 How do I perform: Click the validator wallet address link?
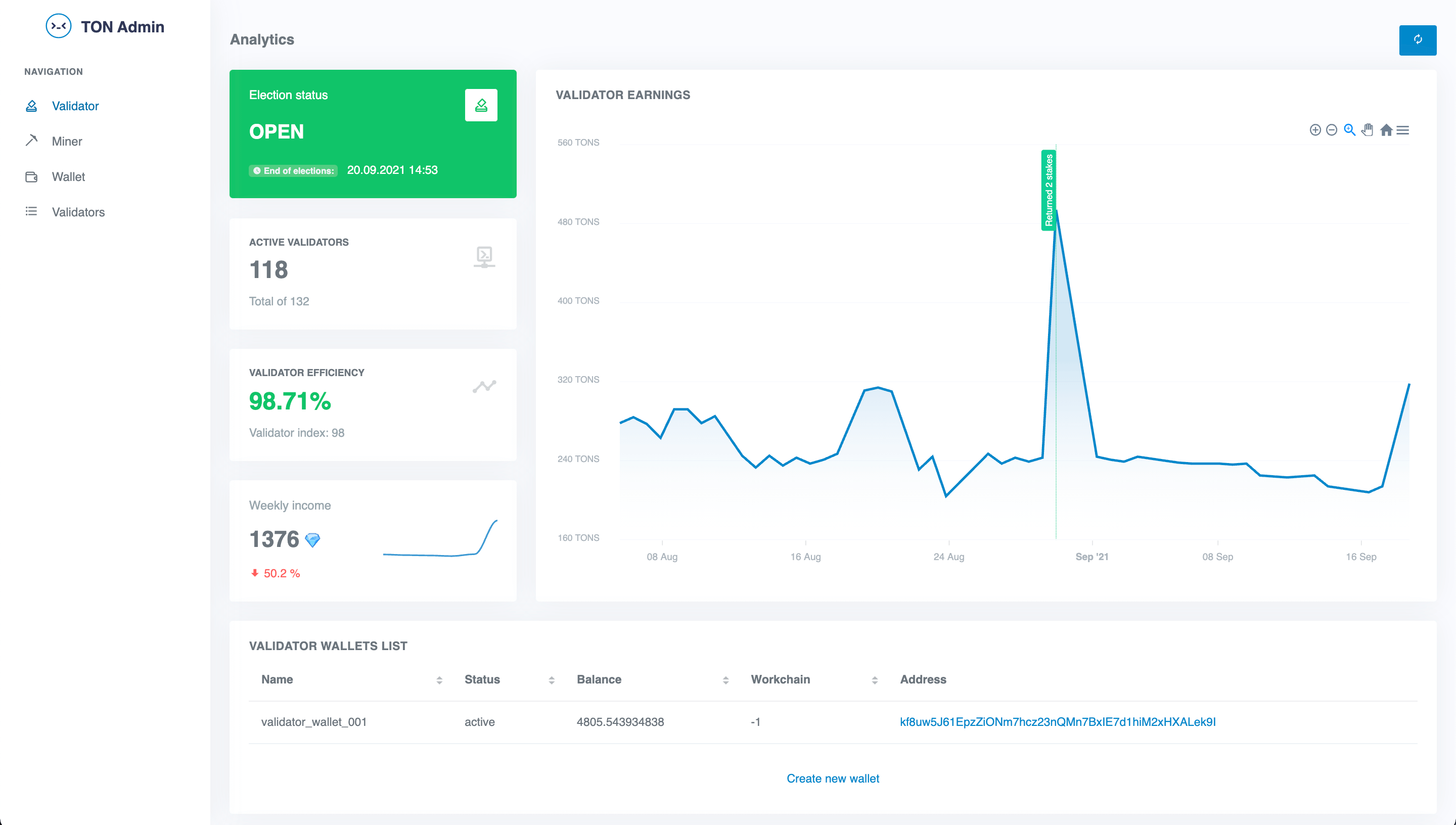click(x=1057, y=721)
